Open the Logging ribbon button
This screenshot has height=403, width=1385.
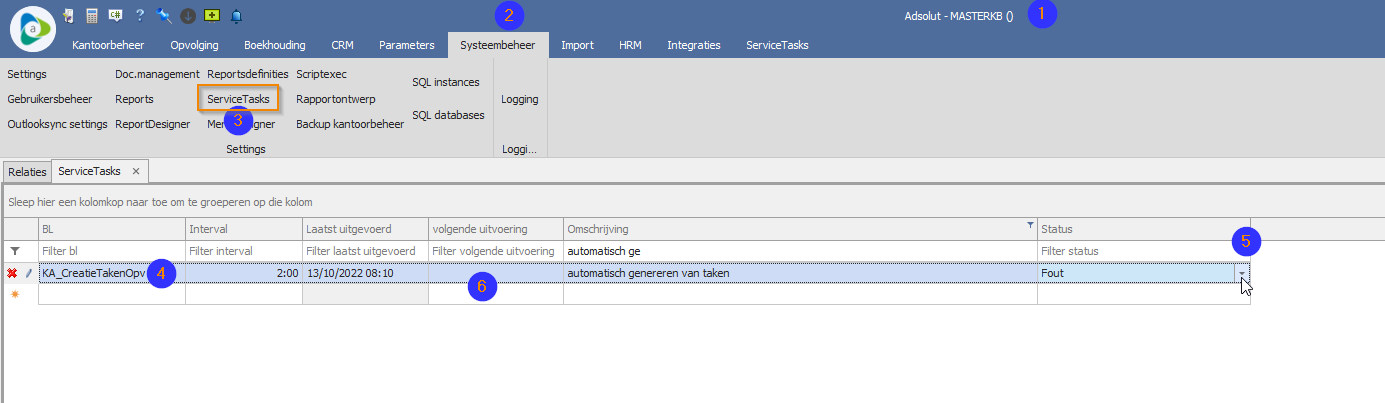pyautogui.click(x=520, y=99)
